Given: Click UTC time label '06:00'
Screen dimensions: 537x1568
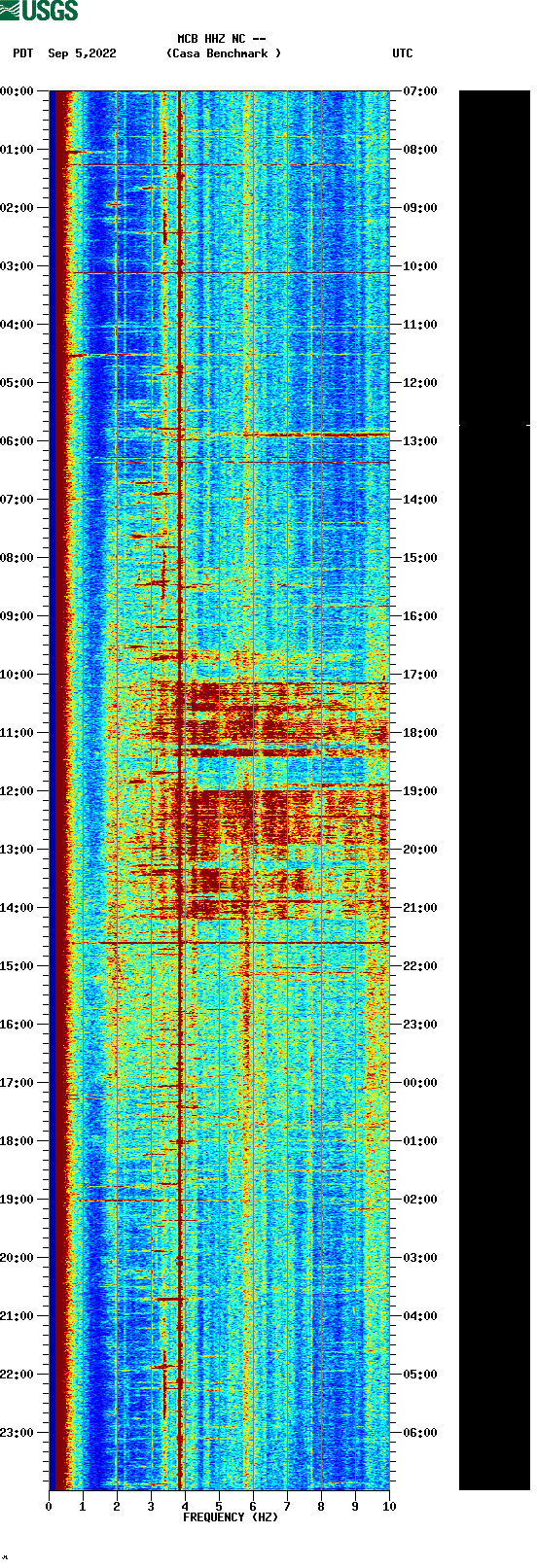Looking at the screenshot, I should coord(420,1433).
